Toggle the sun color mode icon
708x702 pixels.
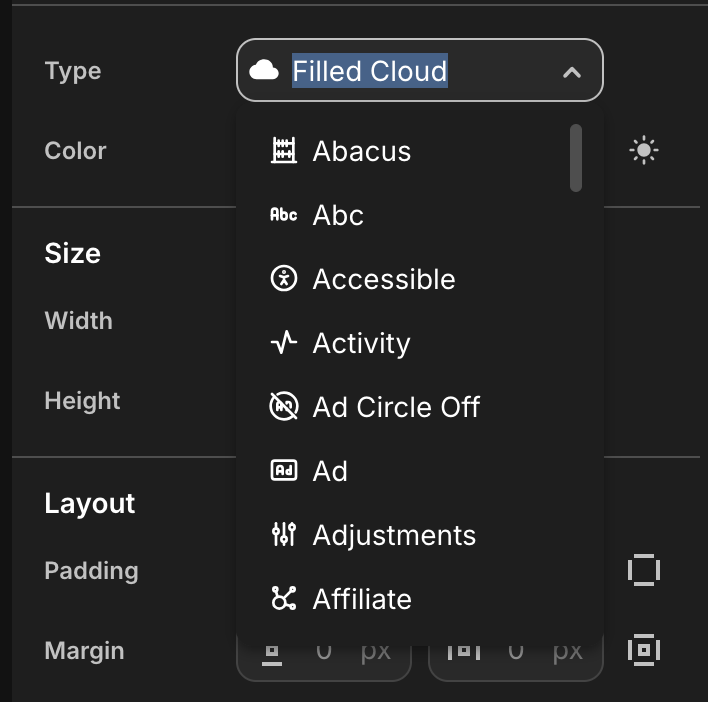643,150
